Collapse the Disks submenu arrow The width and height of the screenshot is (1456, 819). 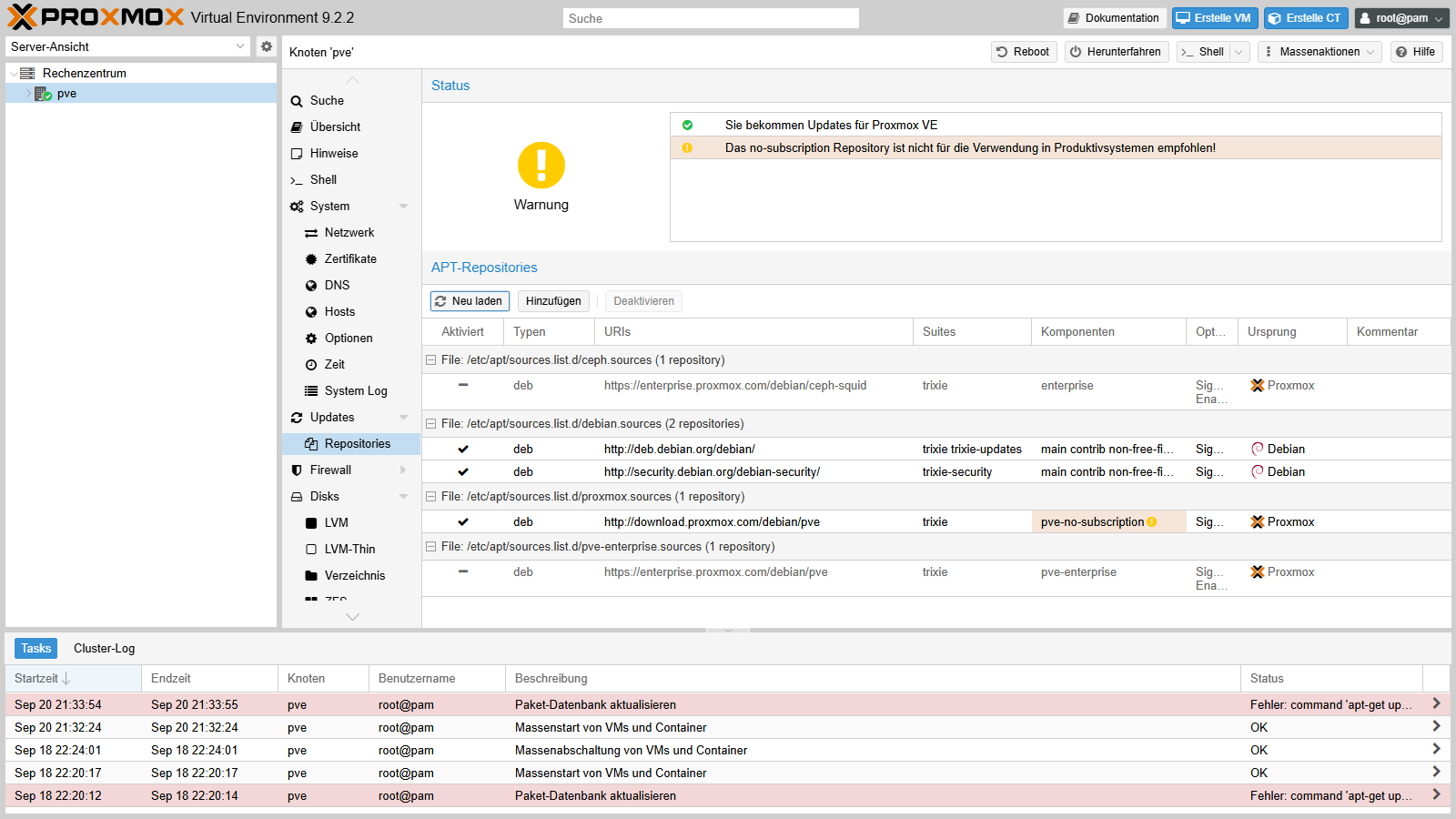pos(403,497)
